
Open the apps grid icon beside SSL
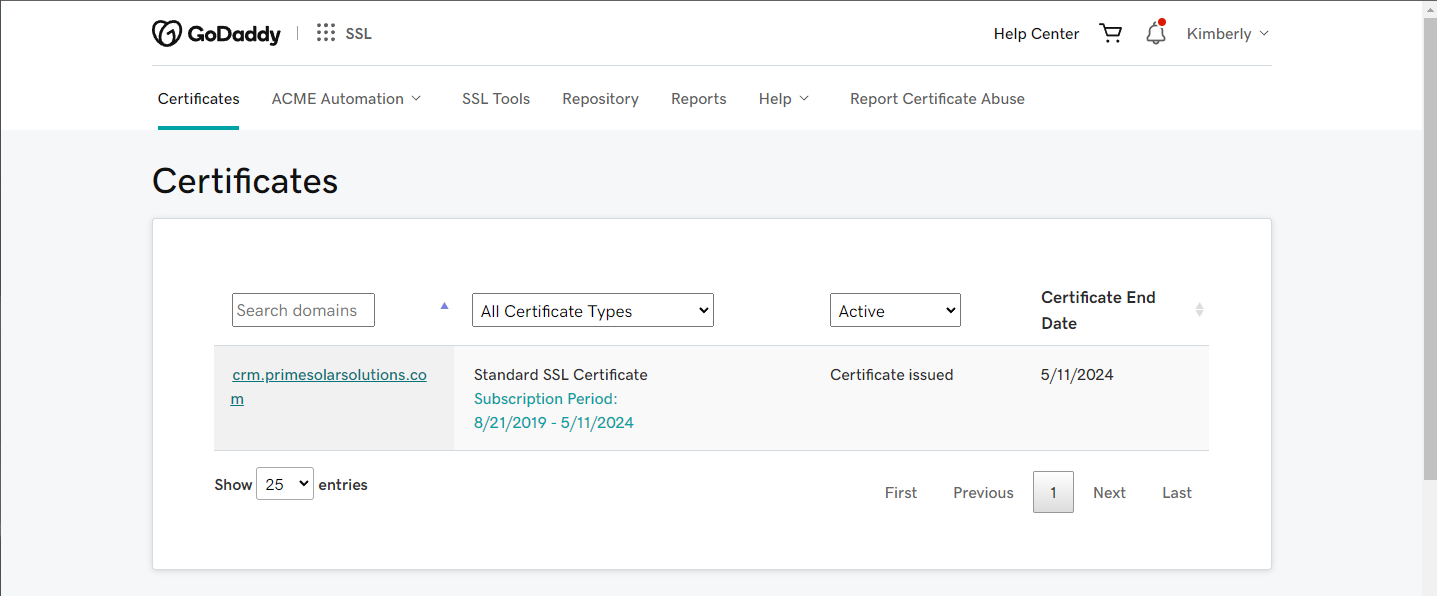tap(326, 33)
